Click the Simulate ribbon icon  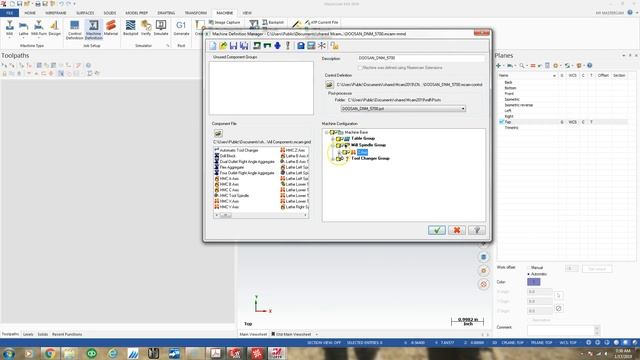[161, 28]
